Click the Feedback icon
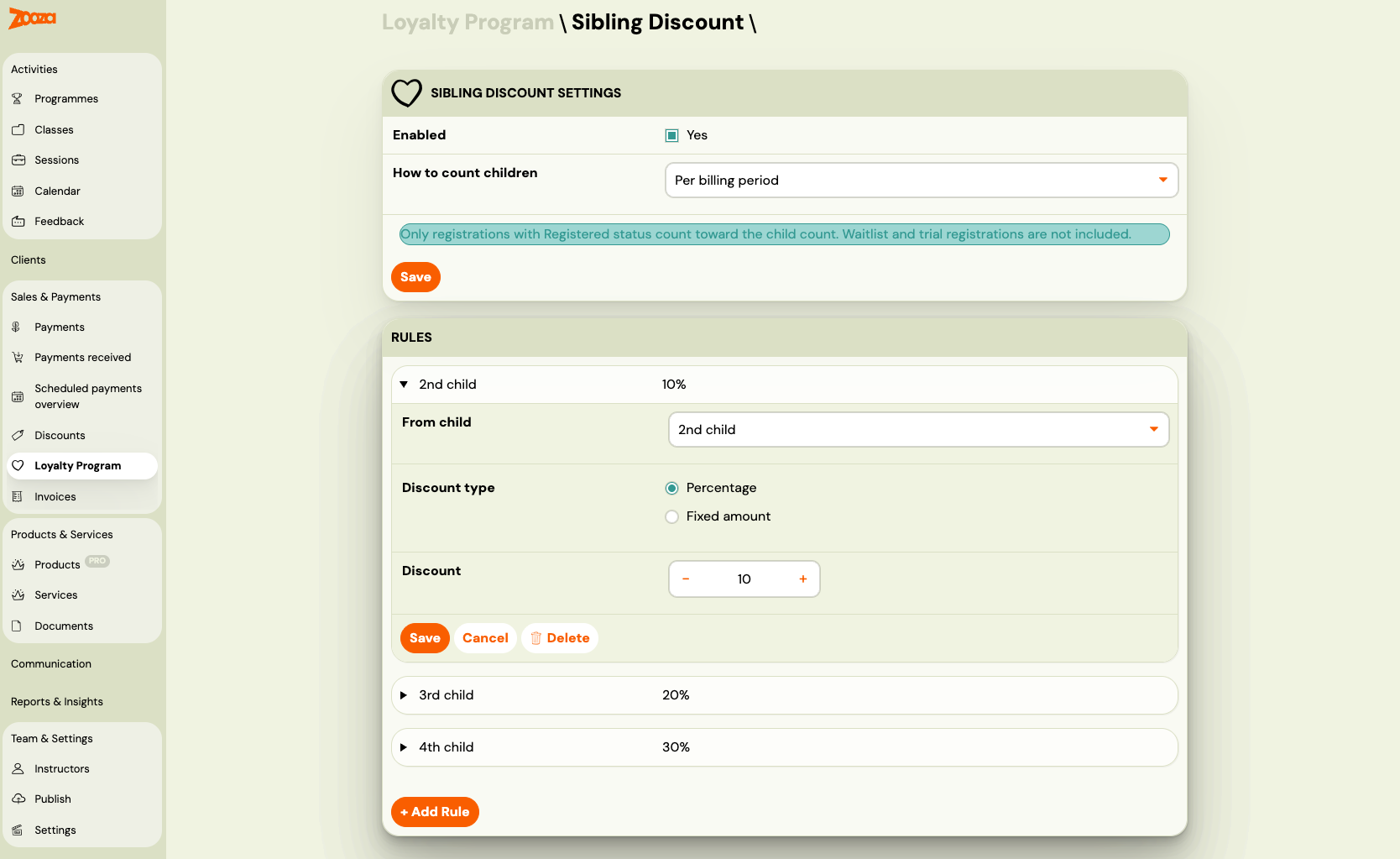Viewport: 1400px width, 859px height. click(18, 221)
